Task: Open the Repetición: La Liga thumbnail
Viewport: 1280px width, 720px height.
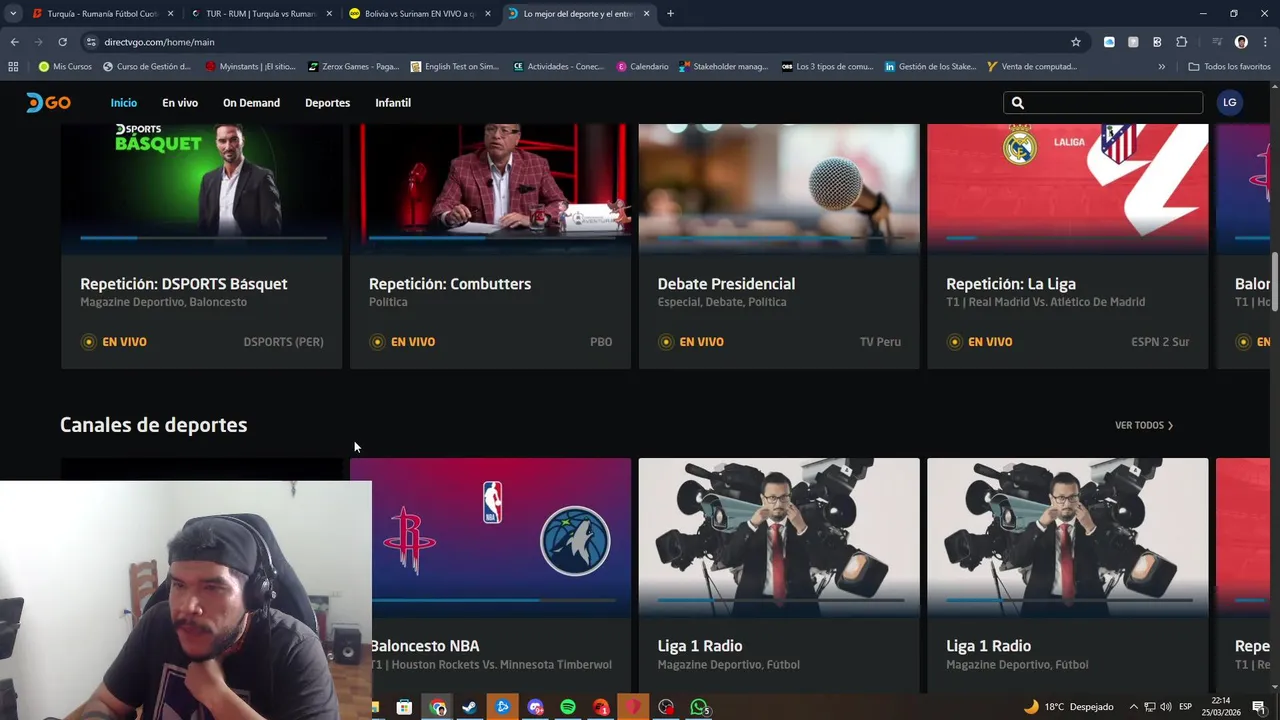Action: tap(1067, 188)
